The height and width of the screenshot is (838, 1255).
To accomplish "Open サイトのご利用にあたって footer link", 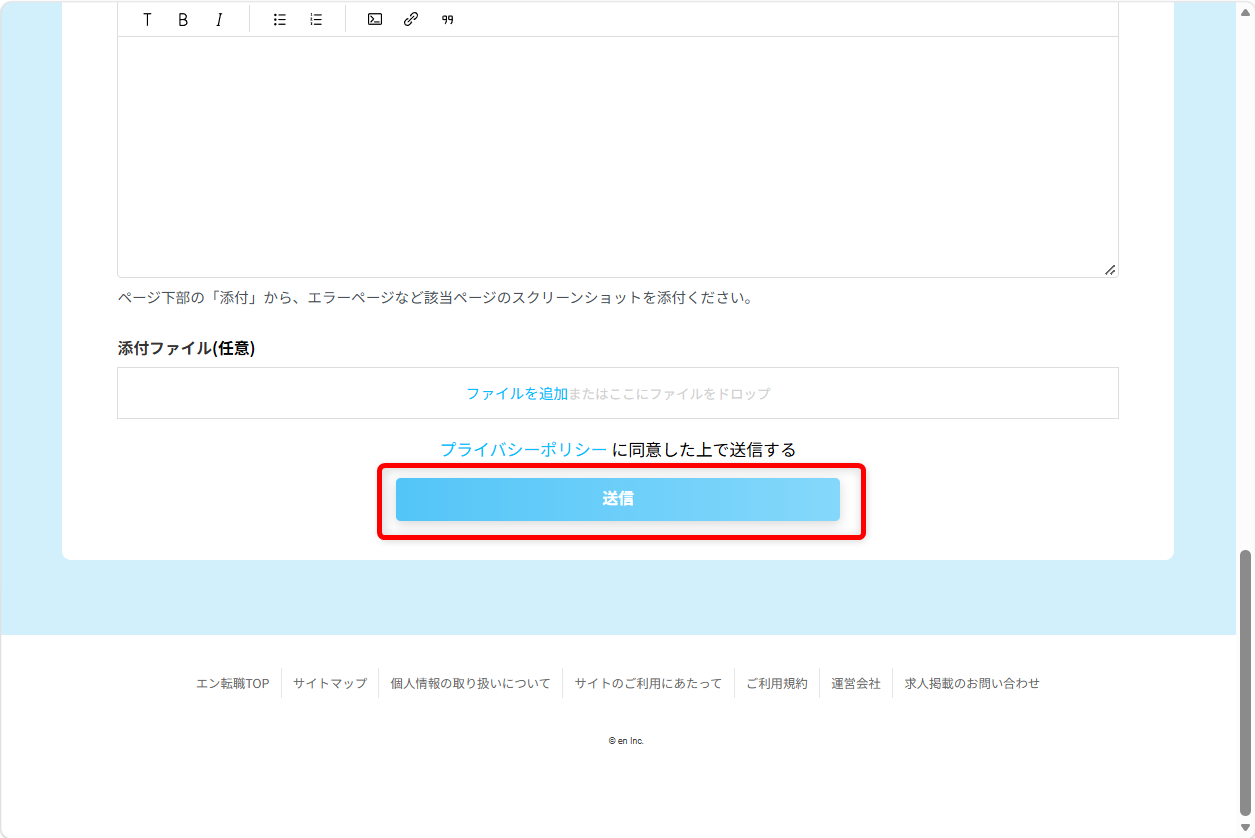I will pyautogui.click(x=648, y=684).
